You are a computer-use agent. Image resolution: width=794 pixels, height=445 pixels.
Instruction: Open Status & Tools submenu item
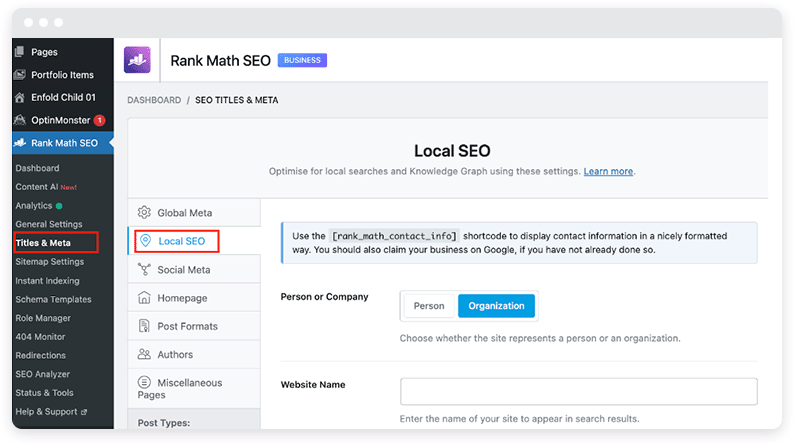pos(44,393)
